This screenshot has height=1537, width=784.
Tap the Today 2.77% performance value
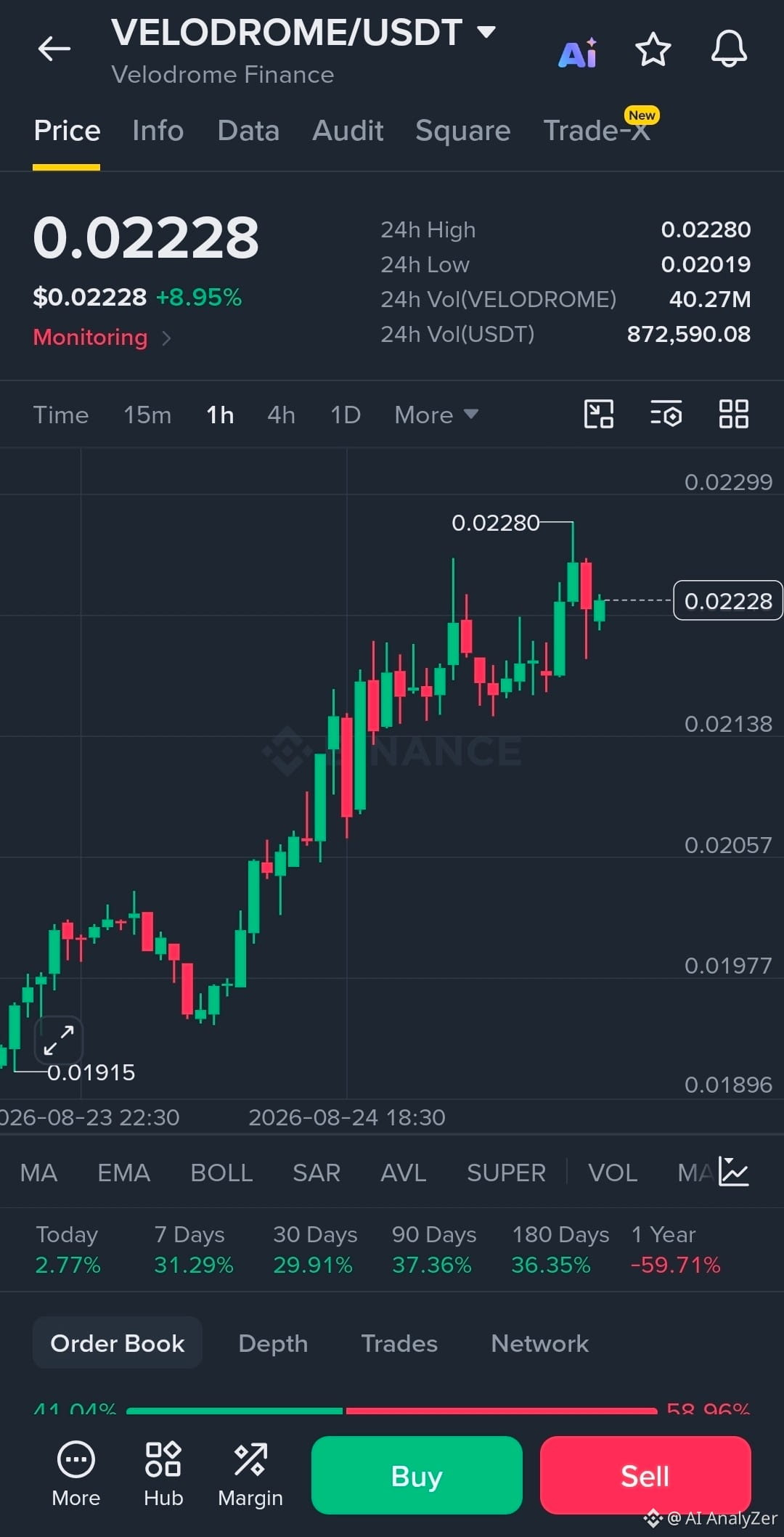pyautogui.click(x=68, y=1265)
